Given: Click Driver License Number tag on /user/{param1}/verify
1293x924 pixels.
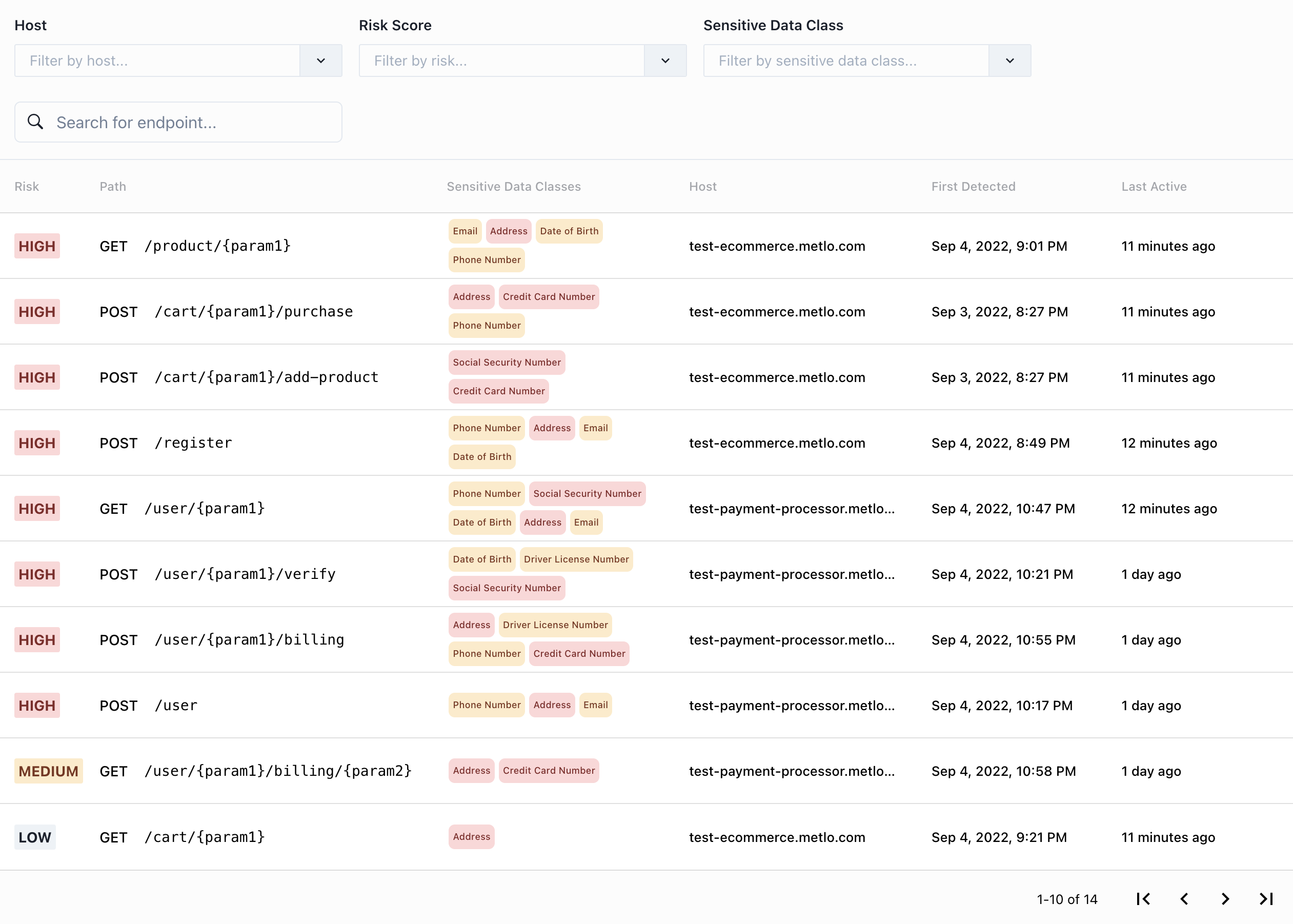Looking at the screenshot, I should pyautogui.click(x=576, y=559).
